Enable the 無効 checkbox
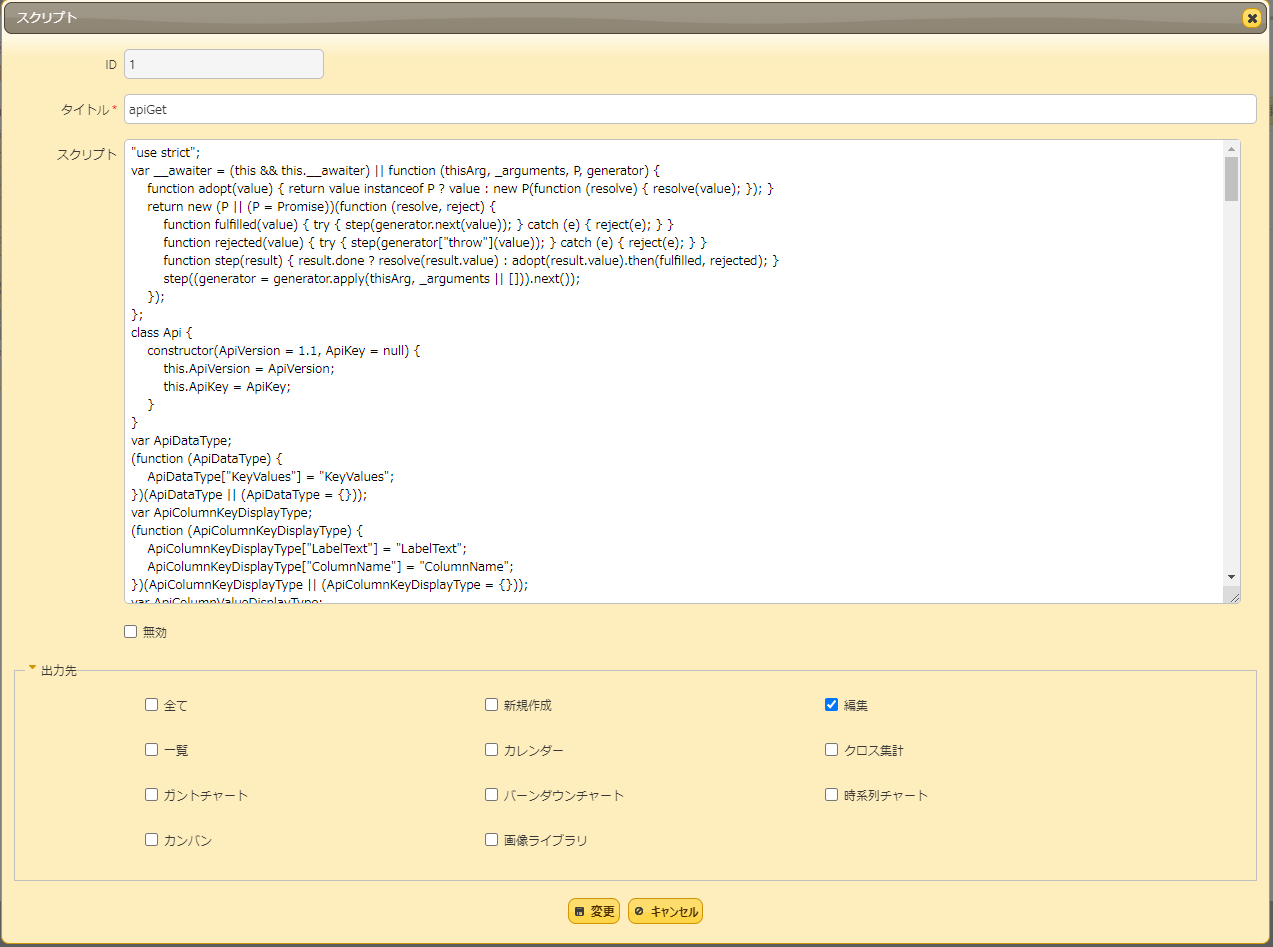The image size is (1273, 947). pyautogui.click(x=130, y=631)
